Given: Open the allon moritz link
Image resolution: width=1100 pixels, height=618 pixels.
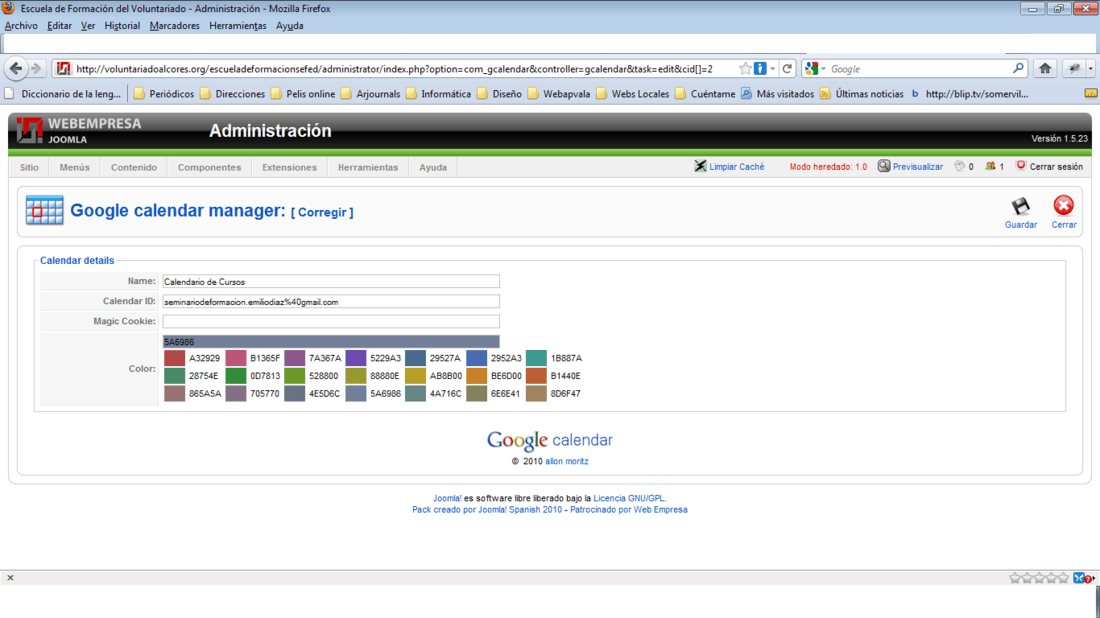Looking at the screenshot, I should coord(567,461).
